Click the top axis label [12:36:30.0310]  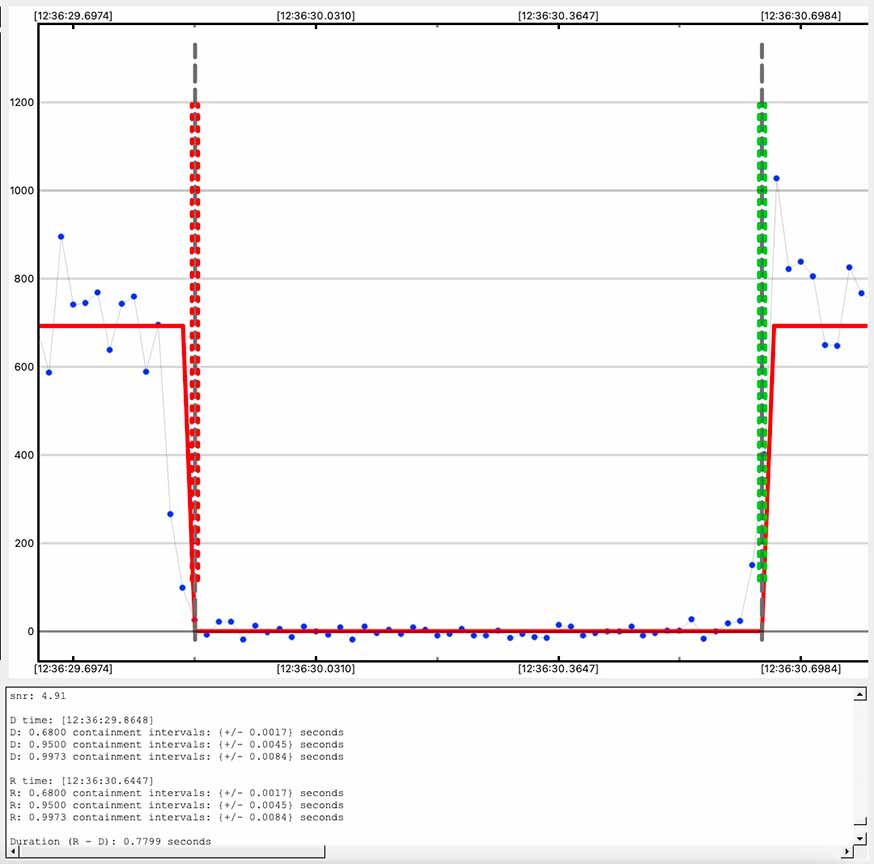[x=315, y=16]
